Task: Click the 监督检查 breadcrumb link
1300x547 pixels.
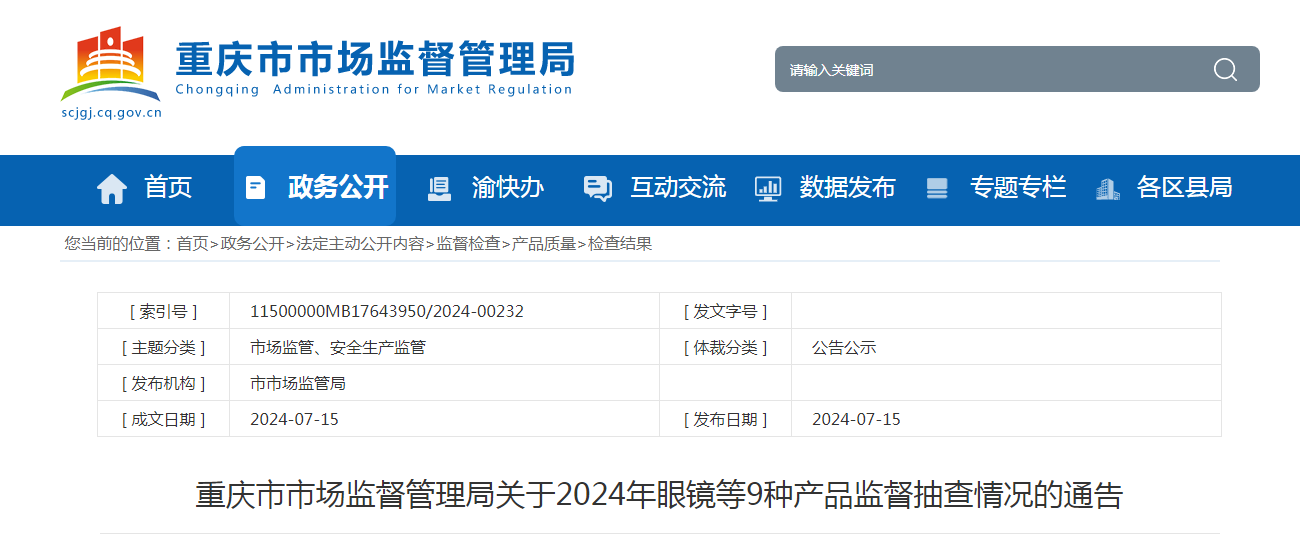Action: (x=468, y=243)
